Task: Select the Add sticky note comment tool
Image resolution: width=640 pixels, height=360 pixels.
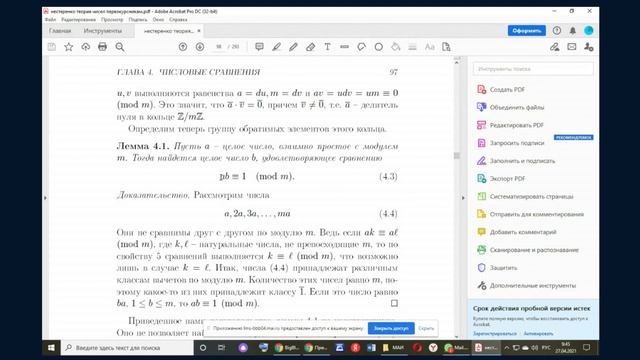Action: tap(259, 47)
